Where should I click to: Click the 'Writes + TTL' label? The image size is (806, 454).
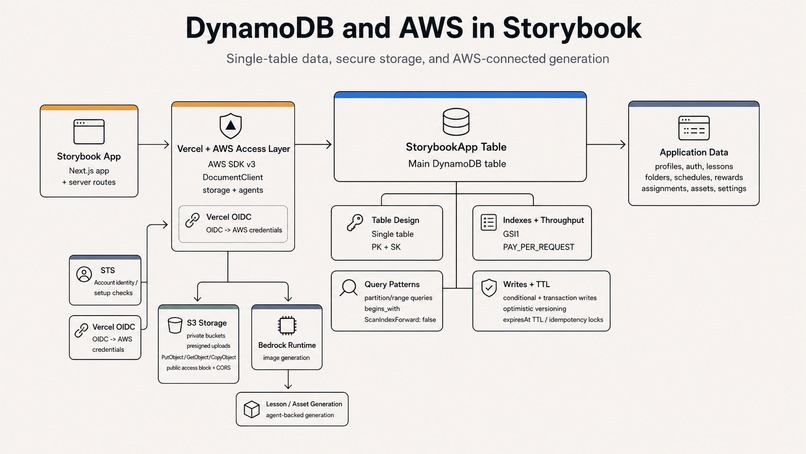(x=526, y=284)
